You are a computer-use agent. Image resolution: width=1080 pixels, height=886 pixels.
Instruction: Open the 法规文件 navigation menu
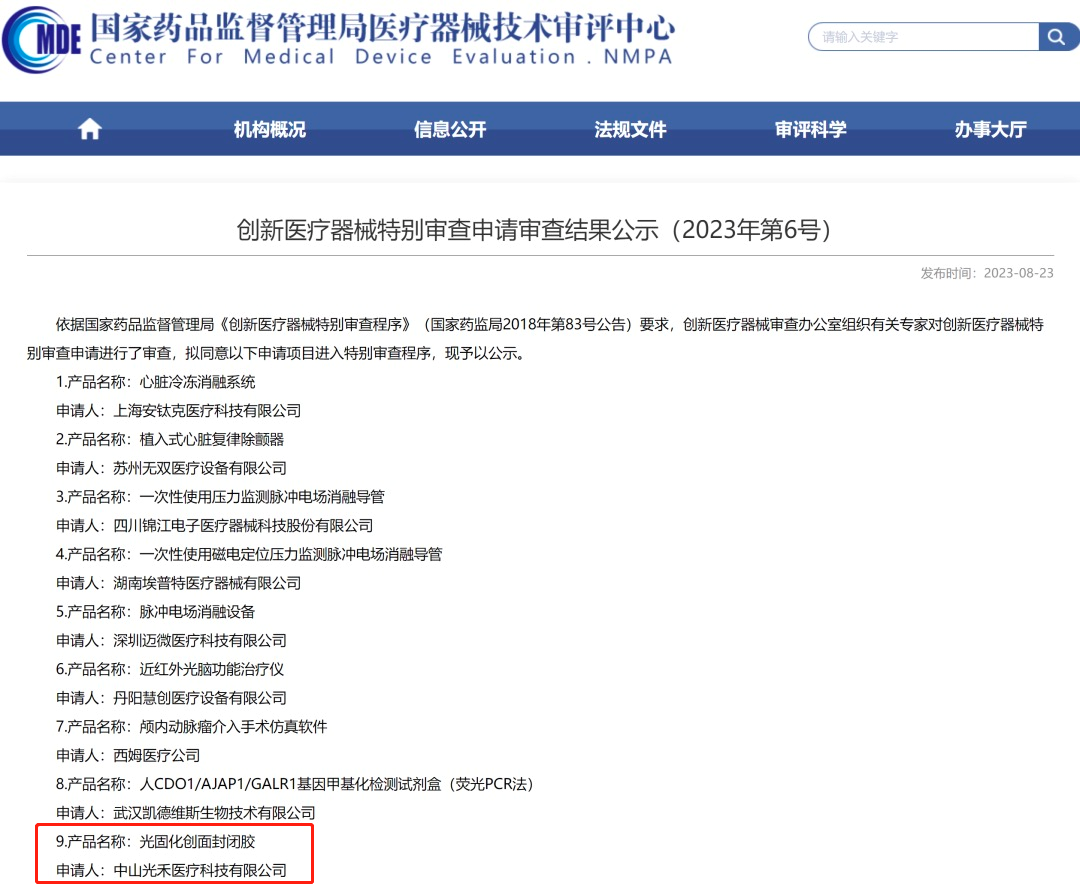coord(629,128)
